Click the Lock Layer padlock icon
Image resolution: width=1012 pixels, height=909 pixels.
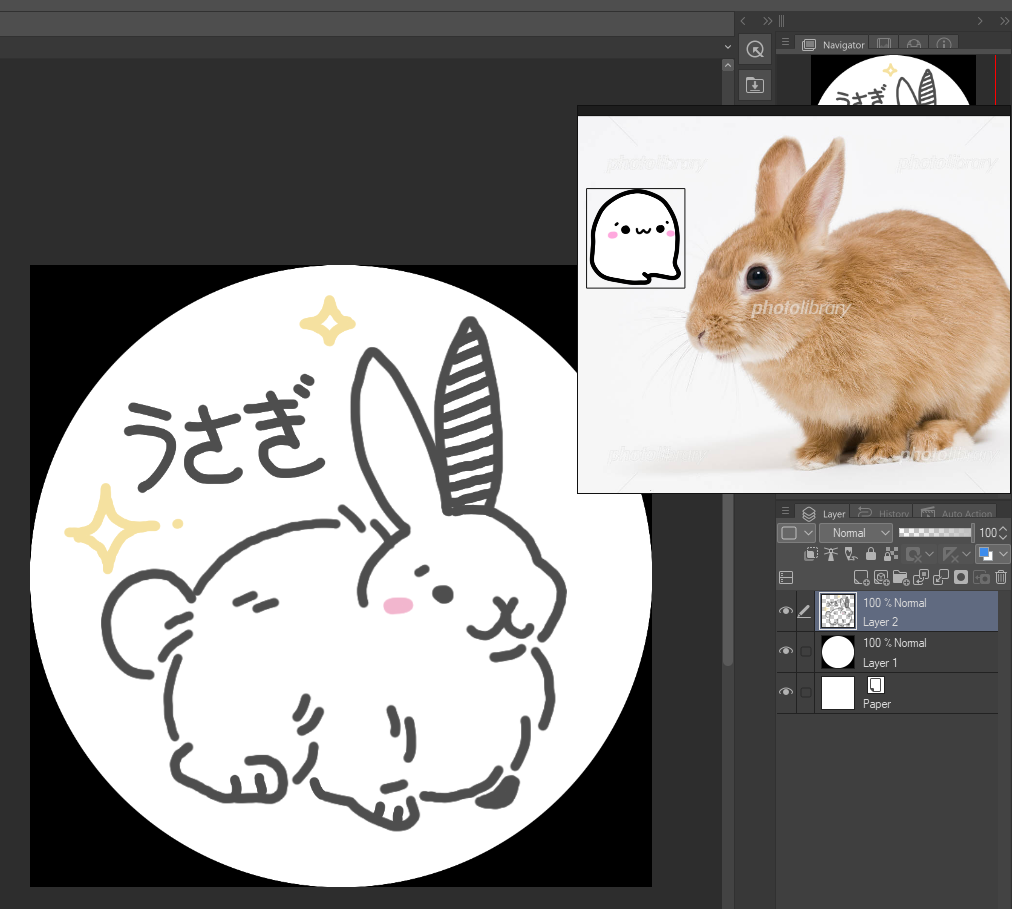click(x=870, y=554)
